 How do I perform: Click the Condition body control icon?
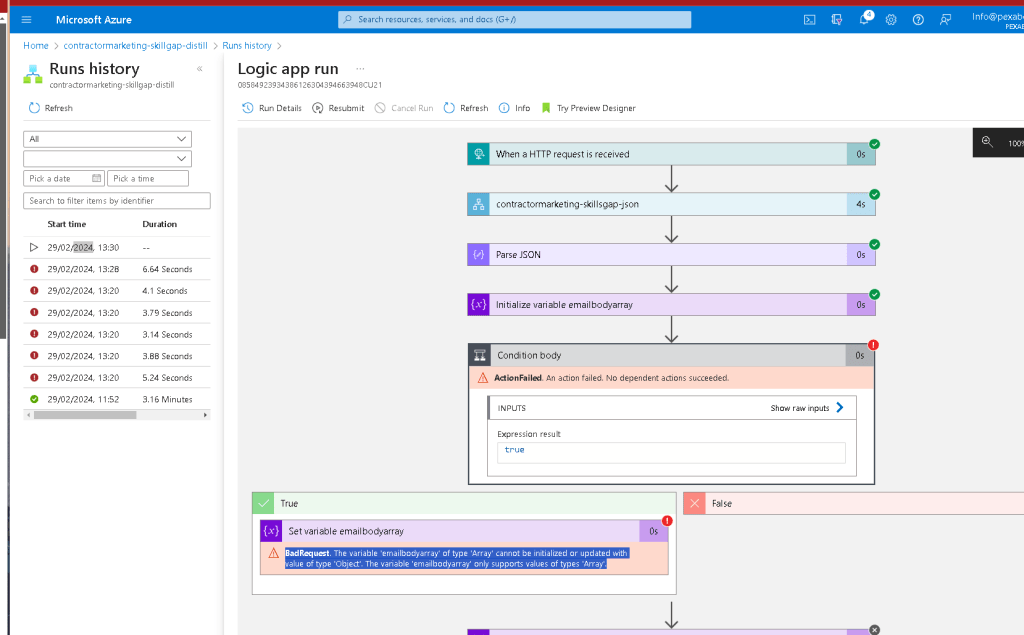pos(480,355)
